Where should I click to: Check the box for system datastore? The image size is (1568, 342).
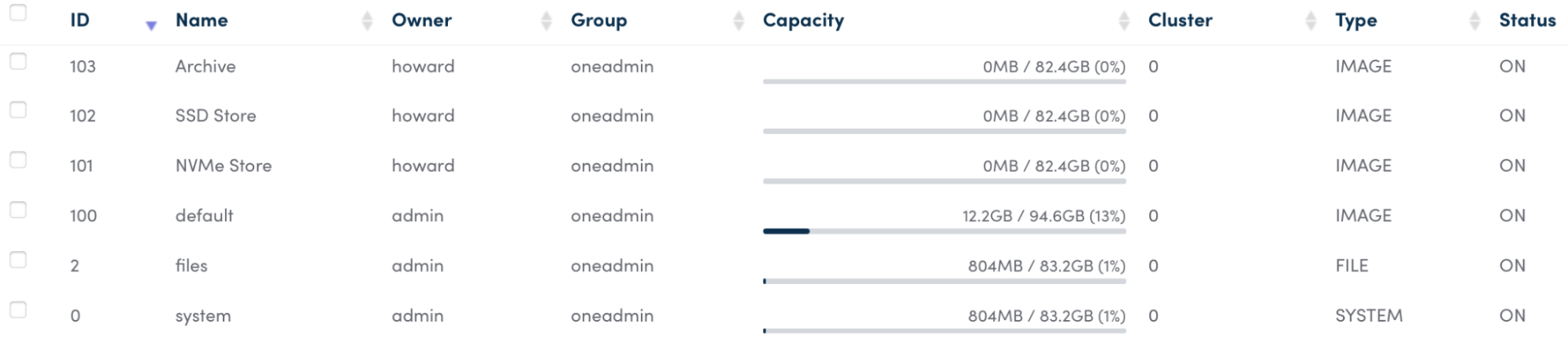(x=18, y=310)
